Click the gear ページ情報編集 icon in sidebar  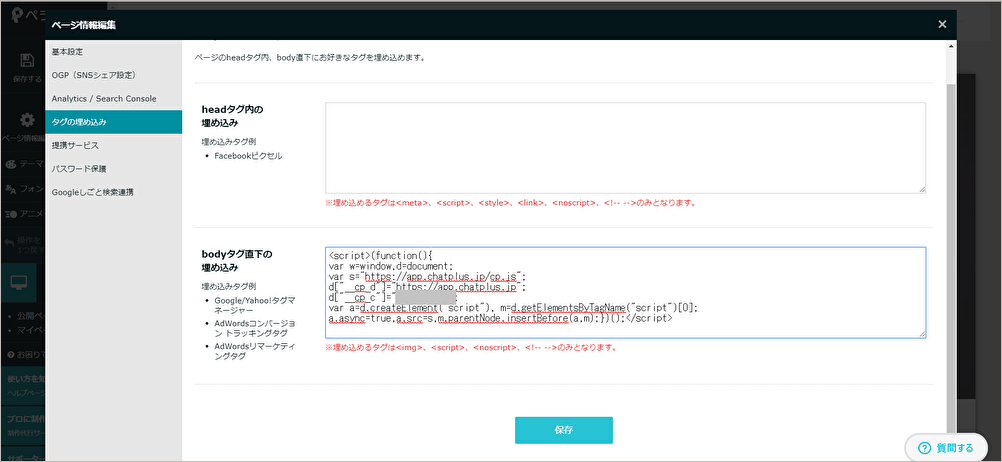tap(27, 120)
